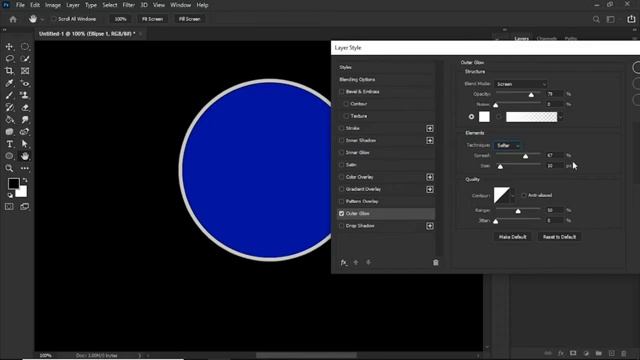640x360 pixels.
Task: Open the Filter menu
Action: pyautogui.click(x=129, y=5)
